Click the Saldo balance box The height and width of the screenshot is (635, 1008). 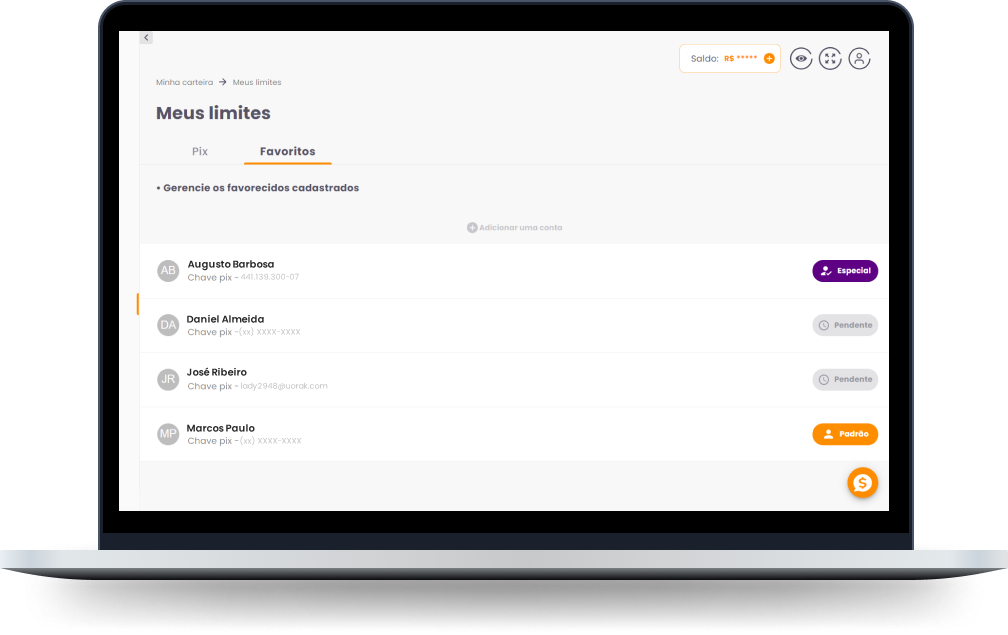[730, 58]
